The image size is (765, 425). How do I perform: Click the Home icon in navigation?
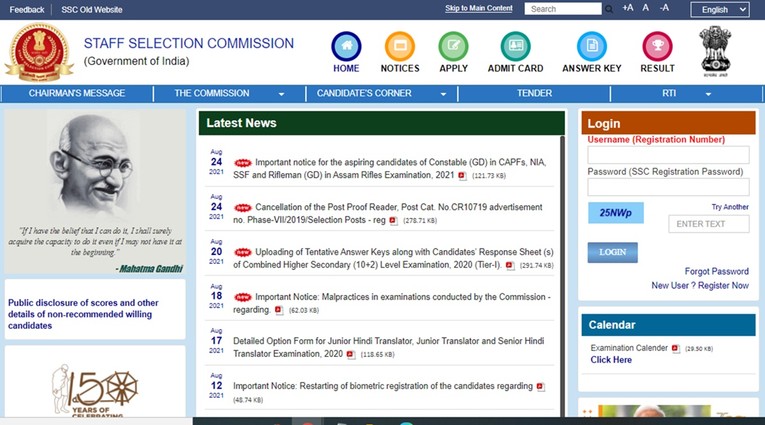346,46
